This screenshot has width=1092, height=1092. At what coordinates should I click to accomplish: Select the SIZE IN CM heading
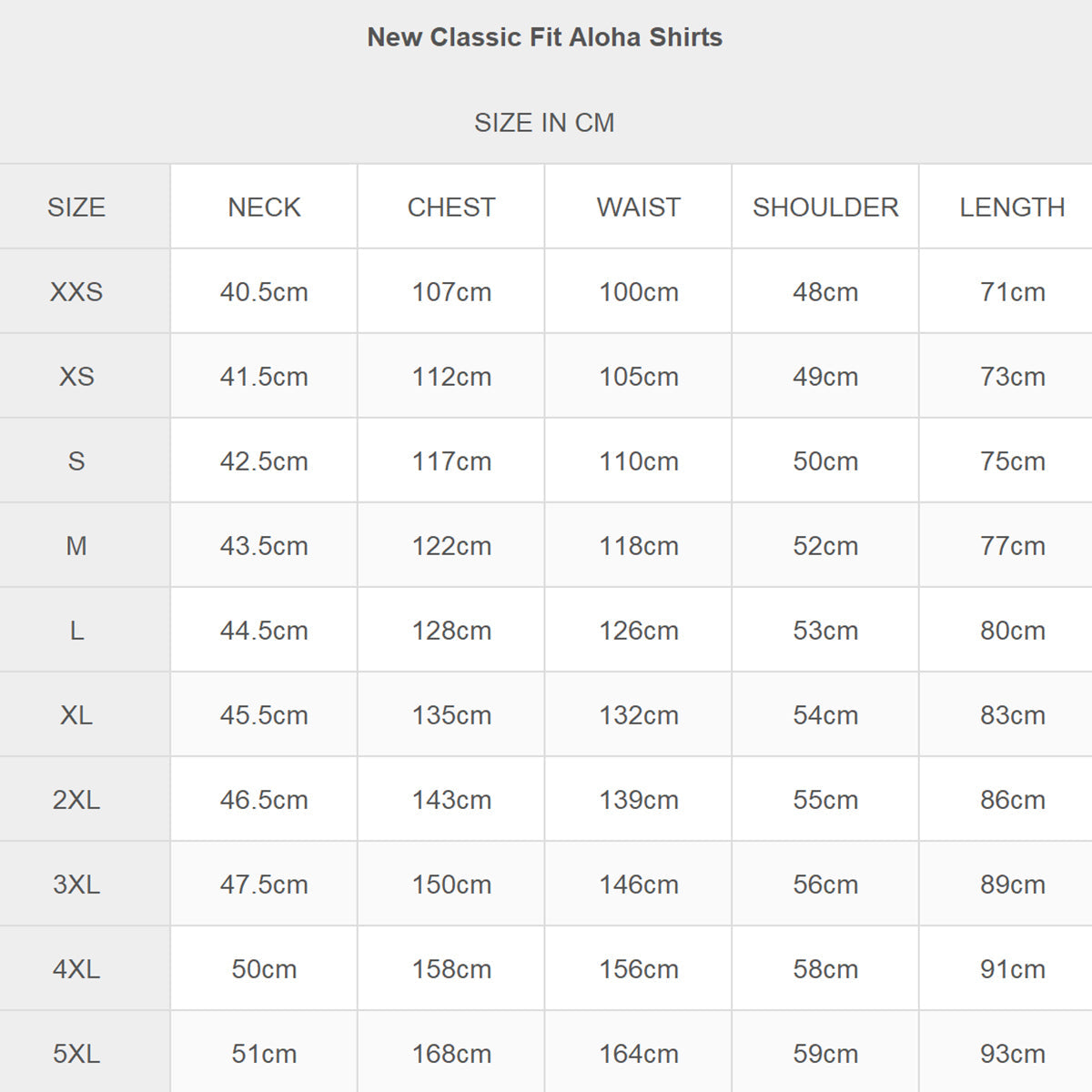(544, 123)
